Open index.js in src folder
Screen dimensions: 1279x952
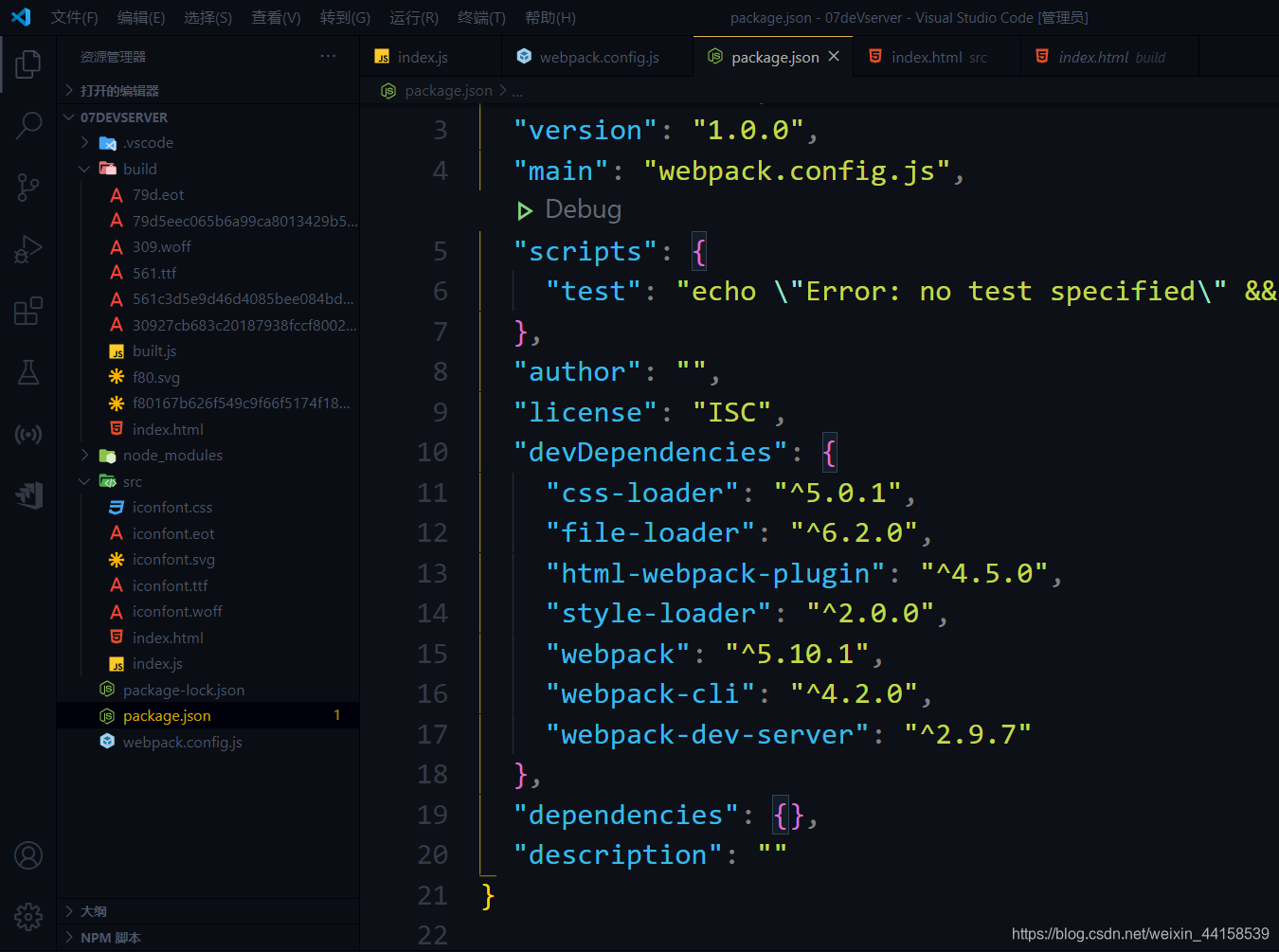(x=208, y=664)
